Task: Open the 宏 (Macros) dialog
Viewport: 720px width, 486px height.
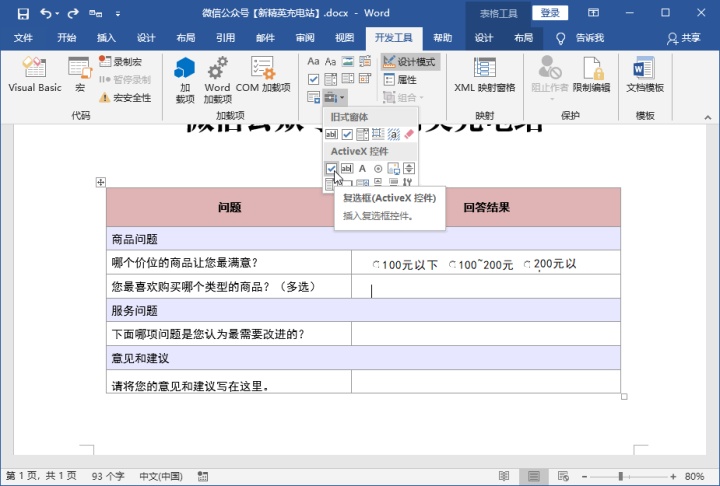Action: click(x=80, y=74)
